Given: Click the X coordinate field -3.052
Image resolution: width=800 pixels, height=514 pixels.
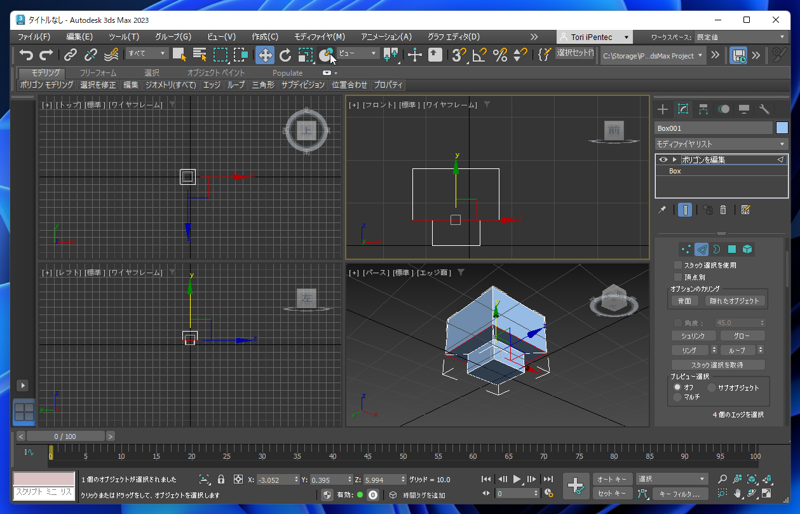Looking at the screenshot, I should (276, 480).
